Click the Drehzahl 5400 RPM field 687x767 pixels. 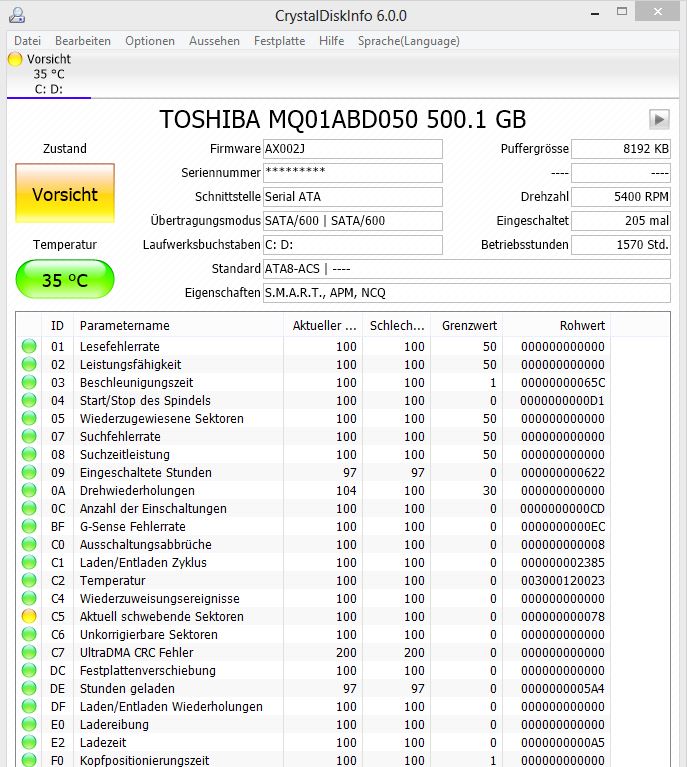tap(621, 197)
